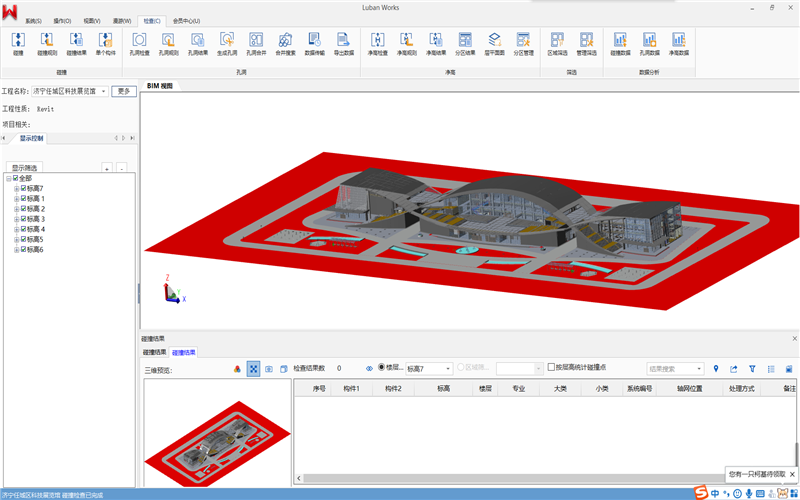Screen dimensions: 800x500
Task: Click the 3D preview thumbnail
Action: [217, 433]
